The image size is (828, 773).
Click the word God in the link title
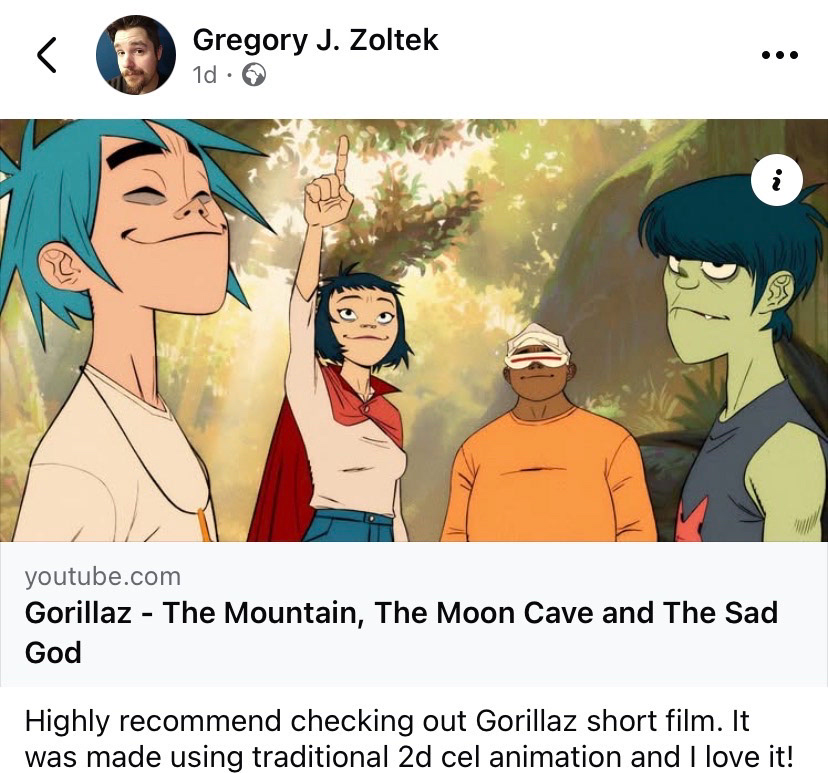pyautogui.click(x=53, y=653)
